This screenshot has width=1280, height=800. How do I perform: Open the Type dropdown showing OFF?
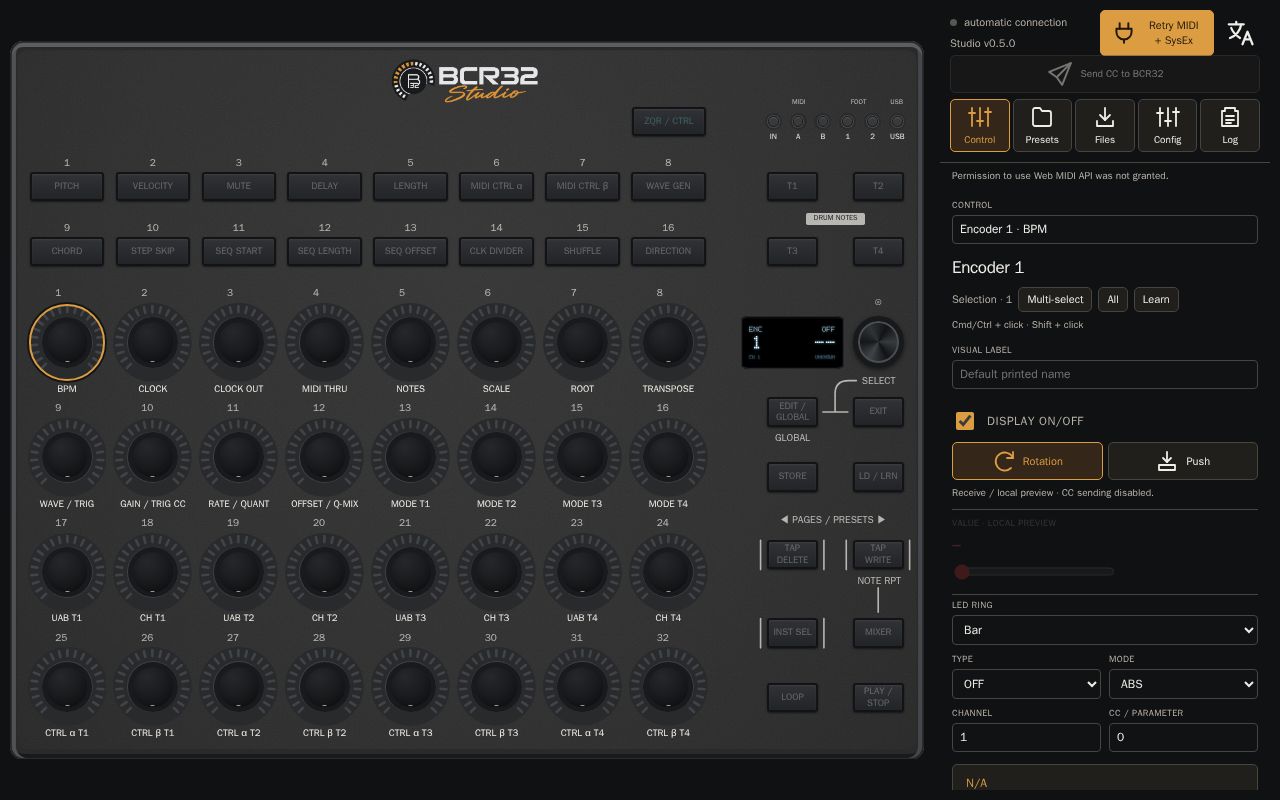[x=1026, y=684]
